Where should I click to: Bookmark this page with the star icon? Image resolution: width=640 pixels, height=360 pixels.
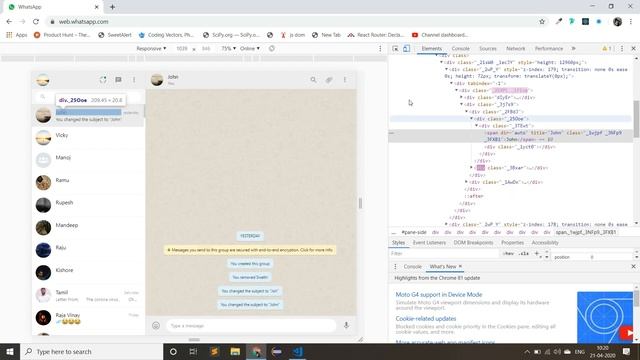tap(542, 22)
